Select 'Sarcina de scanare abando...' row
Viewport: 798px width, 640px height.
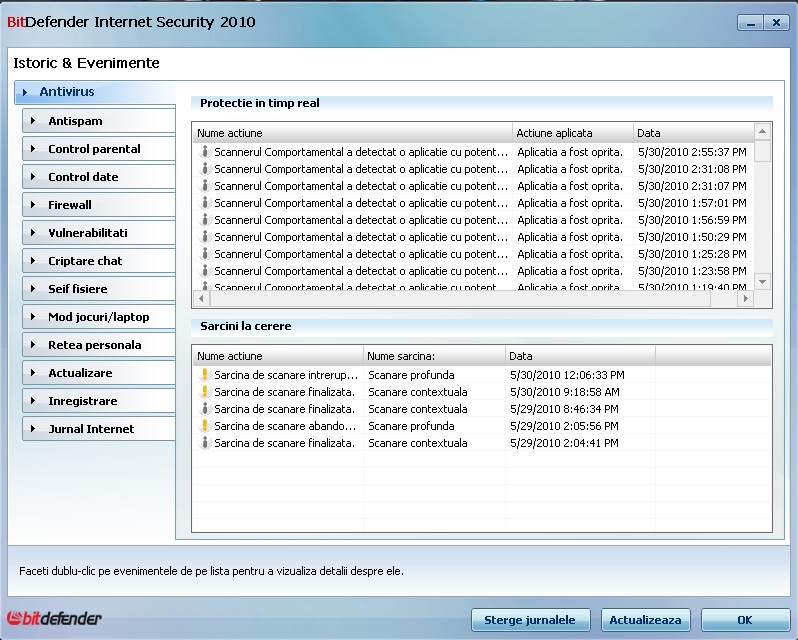(482, 426)
